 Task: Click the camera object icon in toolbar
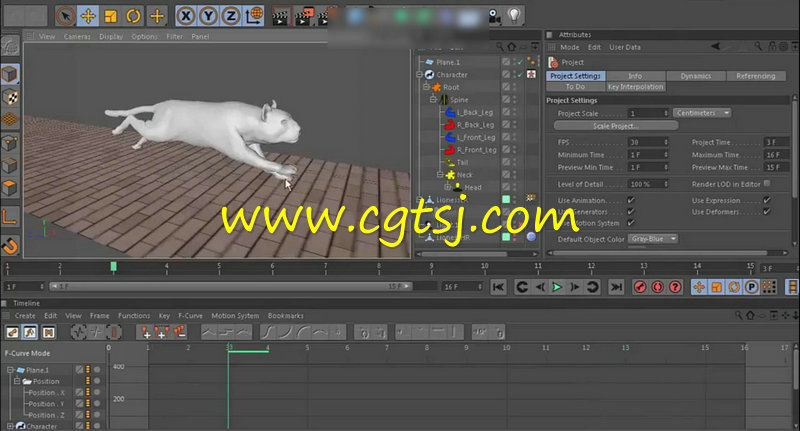pos(494,16)
